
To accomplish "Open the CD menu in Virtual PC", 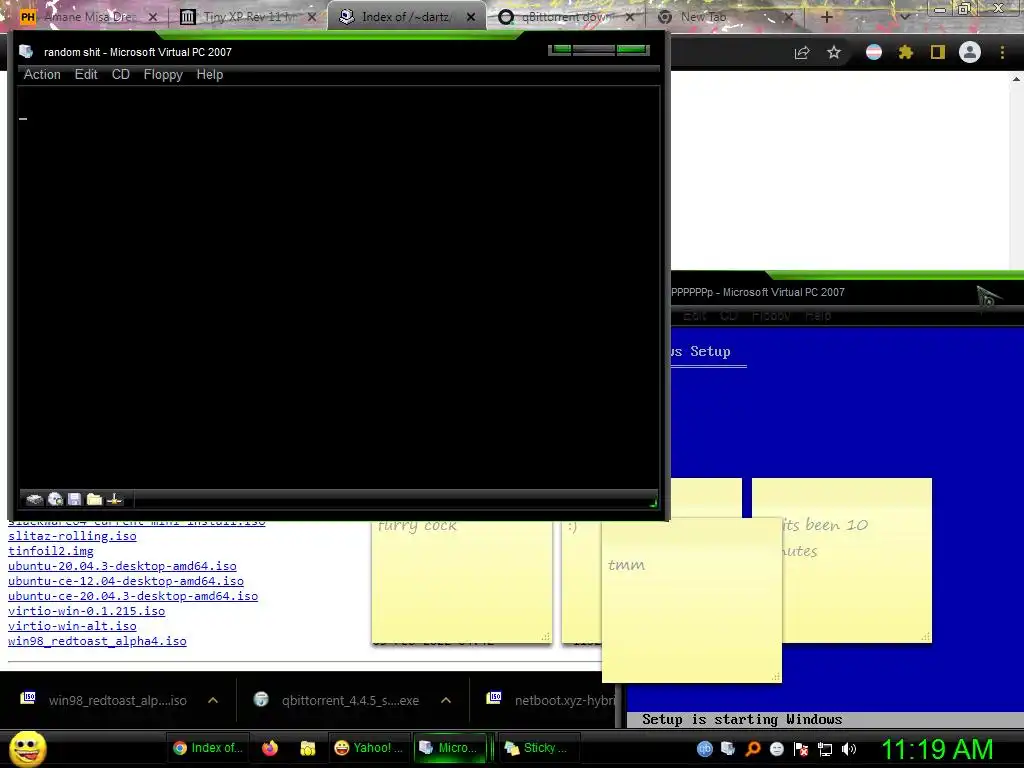I will 121,74.
